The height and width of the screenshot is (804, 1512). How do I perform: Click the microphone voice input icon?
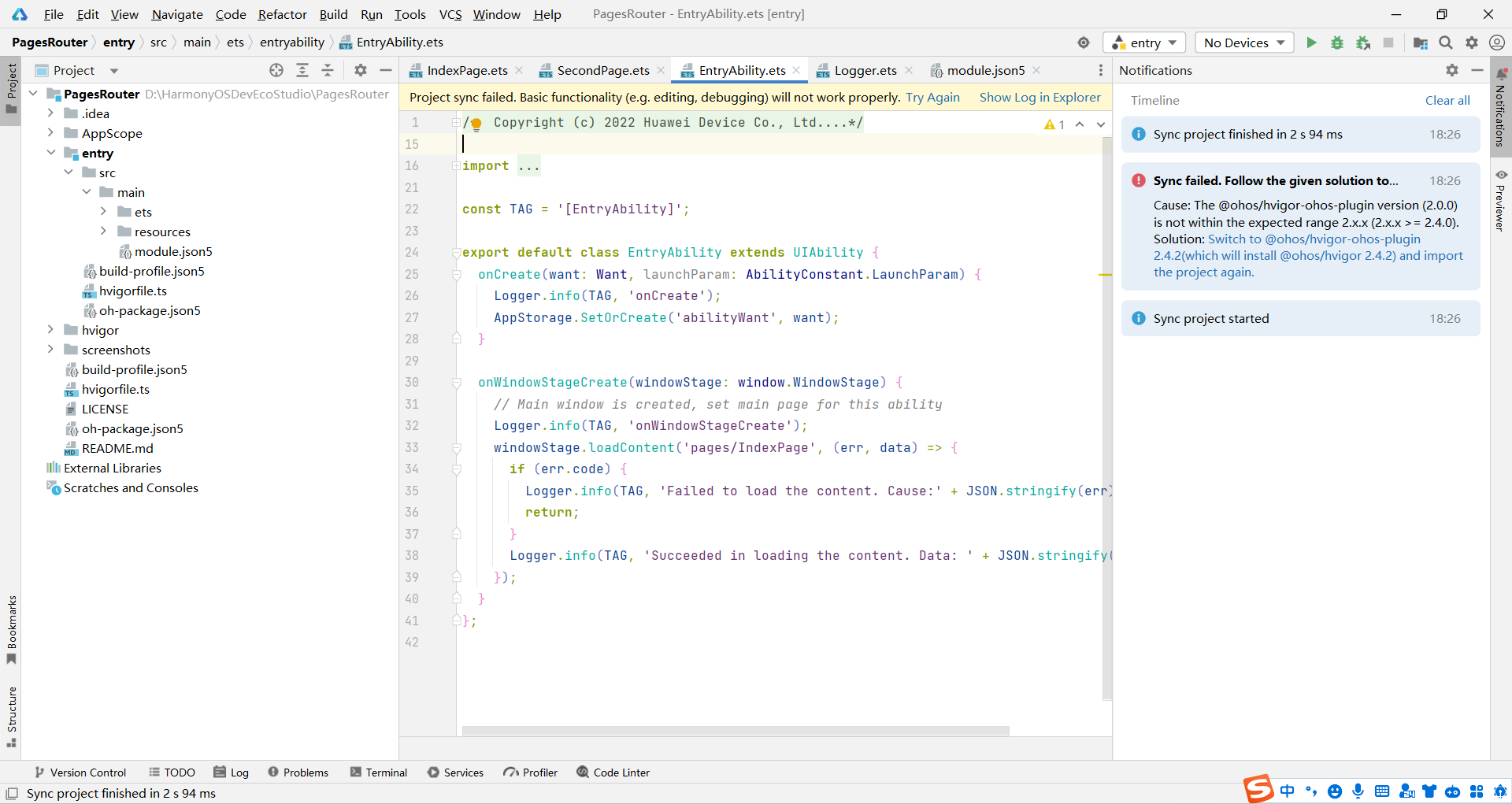pyautogui.click(x=1358, y=791)
